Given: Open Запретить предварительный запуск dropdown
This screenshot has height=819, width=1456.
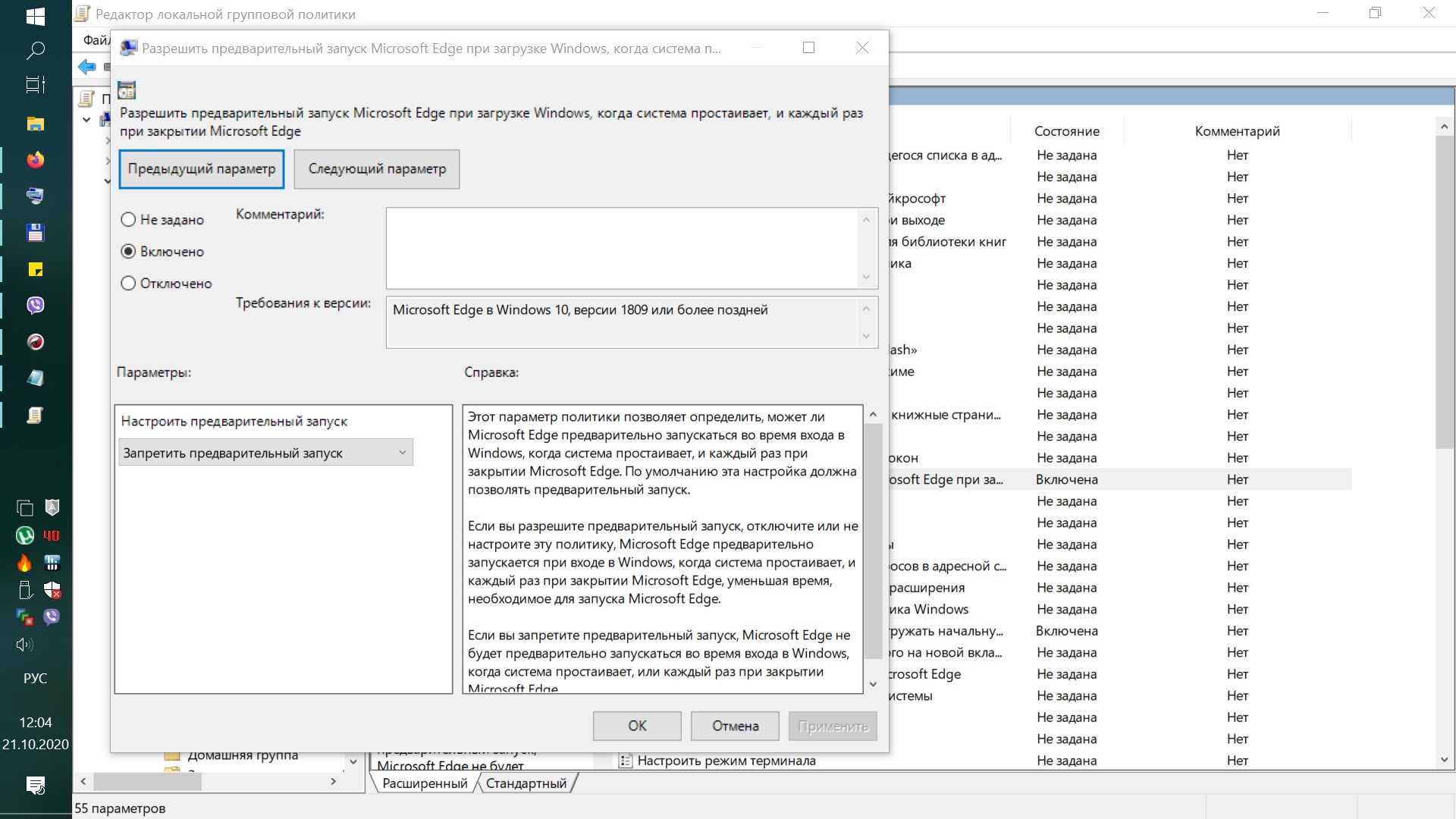Looking at the screenshot, I should pos(265,453).
